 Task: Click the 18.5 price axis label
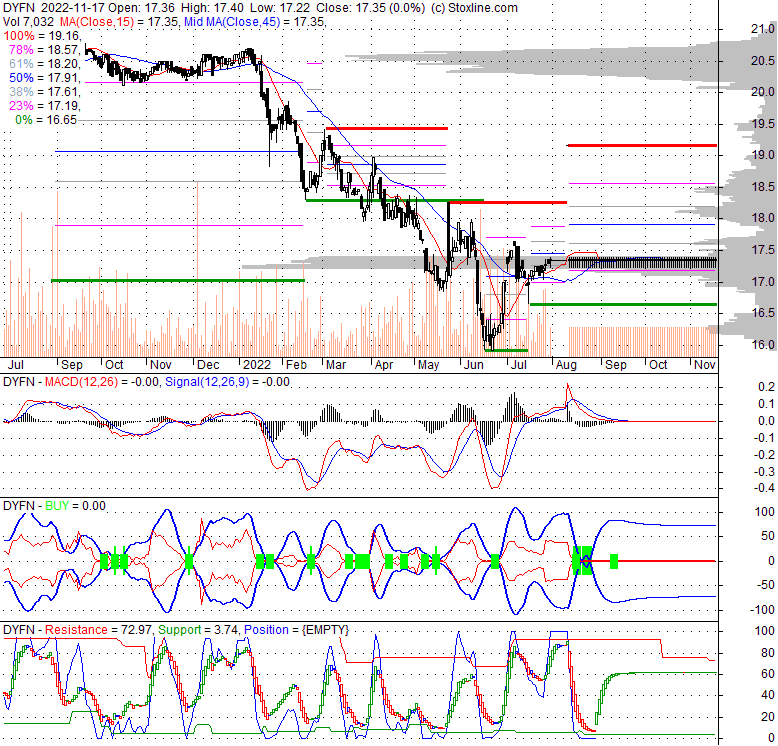point(762,186)
